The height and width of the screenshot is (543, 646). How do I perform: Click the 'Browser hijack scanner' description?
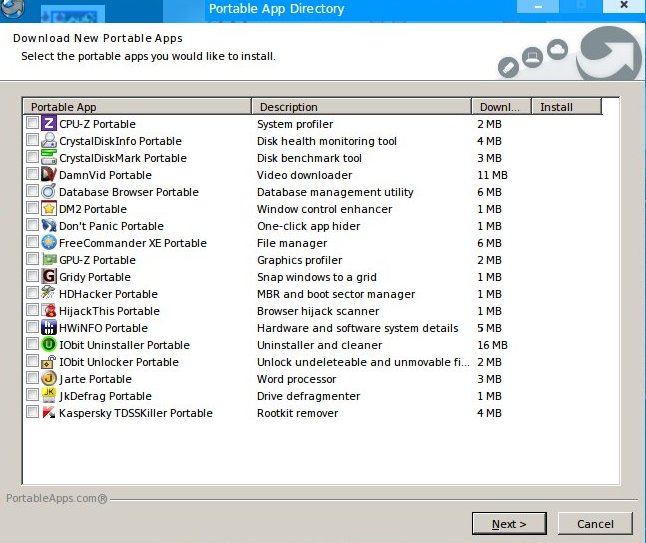point(318,311)
